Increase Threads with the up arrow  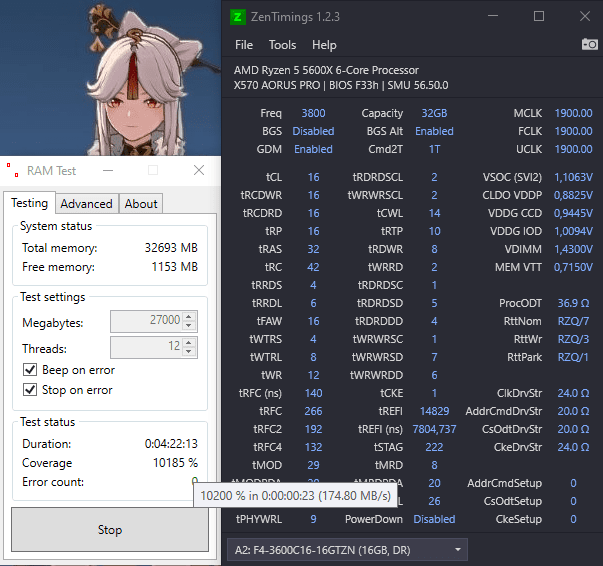coord(188,343)
